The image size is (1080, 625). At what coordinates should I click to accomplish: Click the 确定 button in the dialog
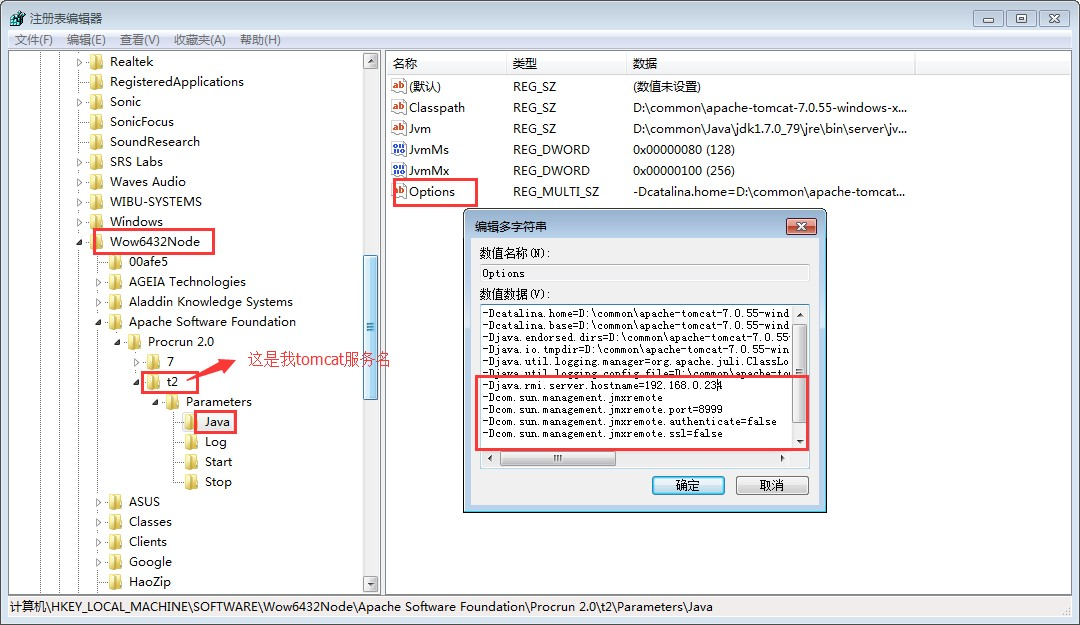pyautogui.click(x=688, y=485)
